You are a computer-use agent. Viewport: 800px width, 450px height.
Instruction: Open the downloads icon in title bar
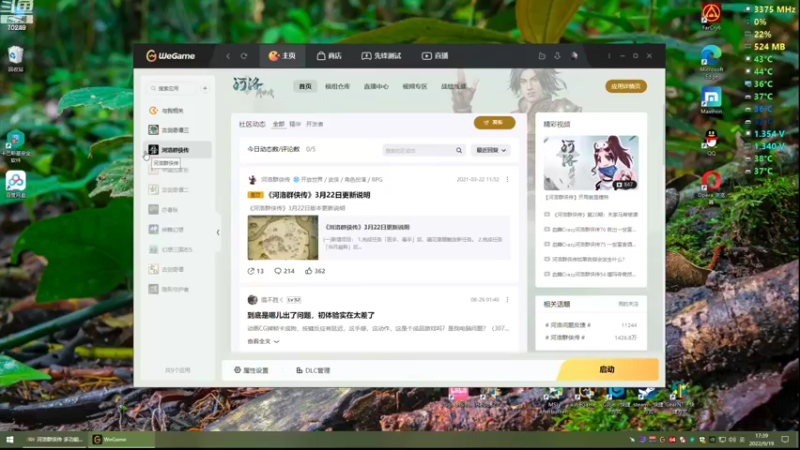pyautogui.click(x=557, y=56)
